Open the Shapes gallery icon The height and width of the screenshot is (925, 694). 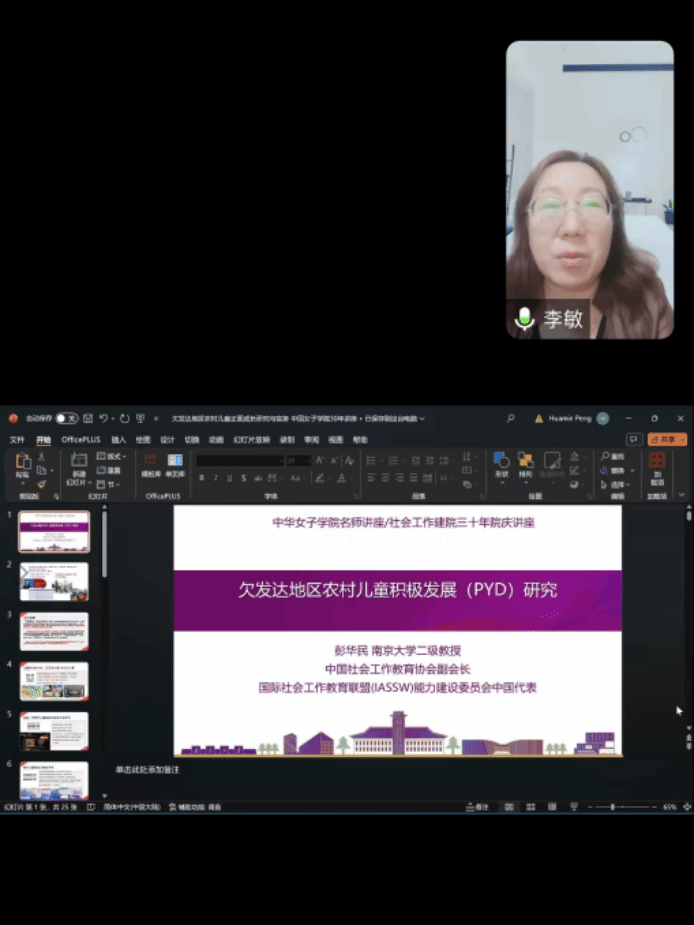[501, 462]
